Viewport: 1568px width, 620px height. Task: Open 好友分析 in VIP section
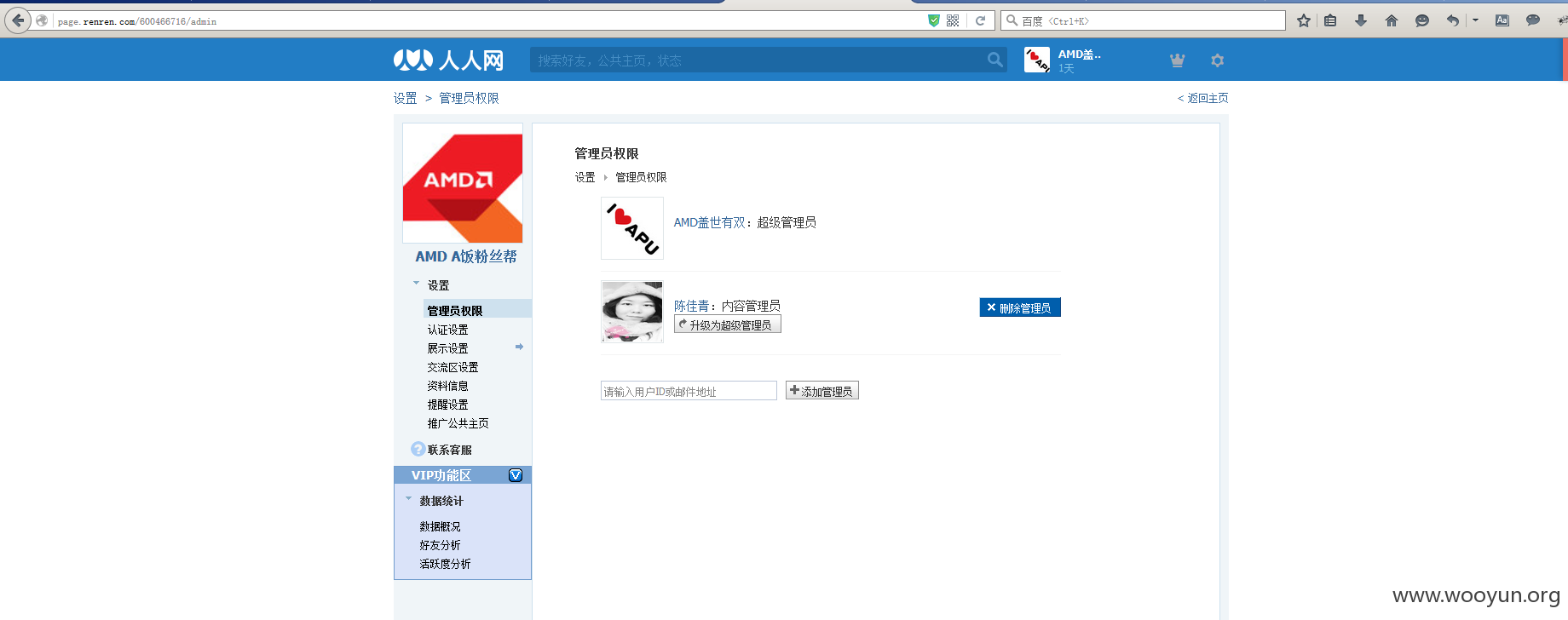[440, 545]
